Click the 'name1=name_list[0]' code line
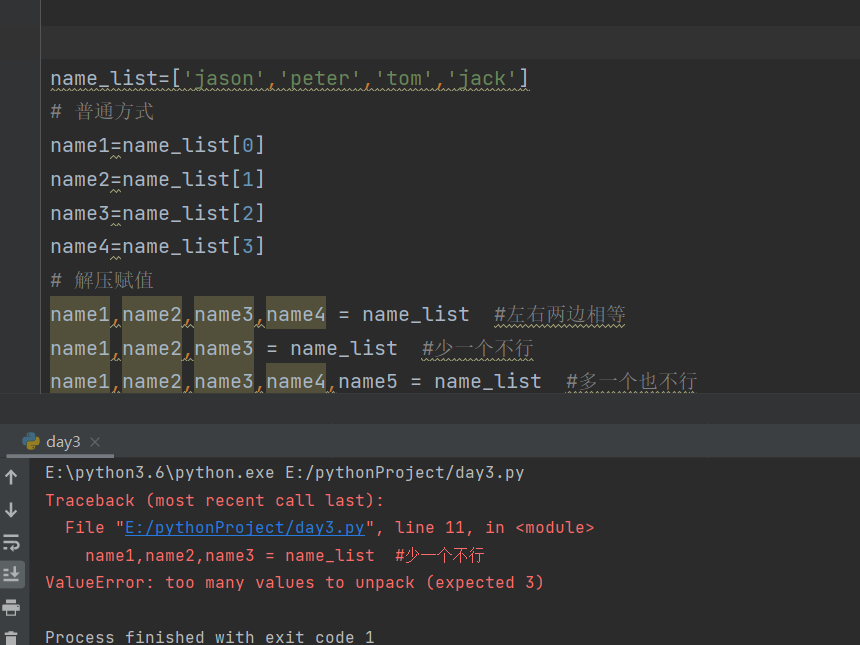 click(x=157, y=146)
